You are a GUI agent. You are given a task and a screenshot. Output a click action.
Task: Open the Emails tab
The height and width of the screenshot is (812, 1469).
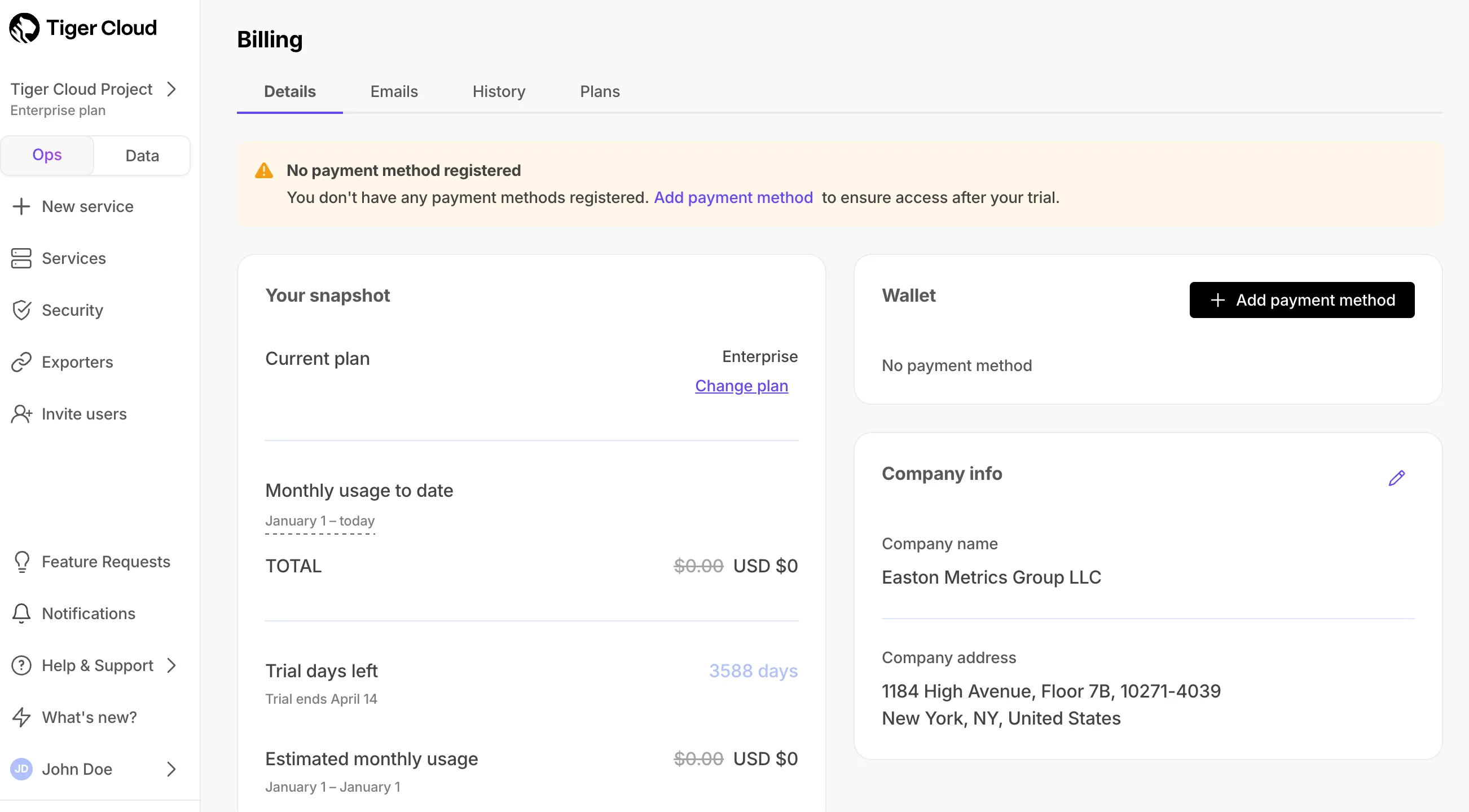pos(394,91)
